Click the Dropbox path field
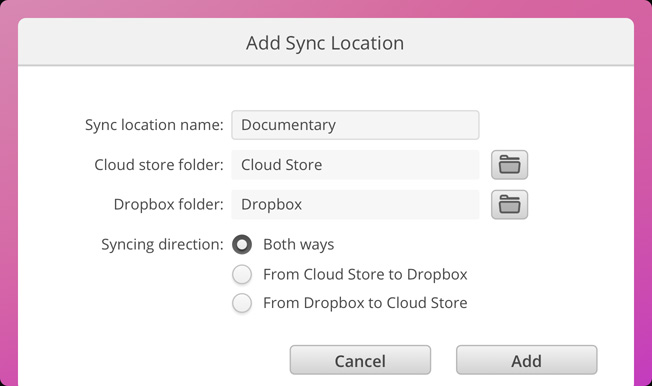This screenshot has width=652, height=386. point(355,205)
